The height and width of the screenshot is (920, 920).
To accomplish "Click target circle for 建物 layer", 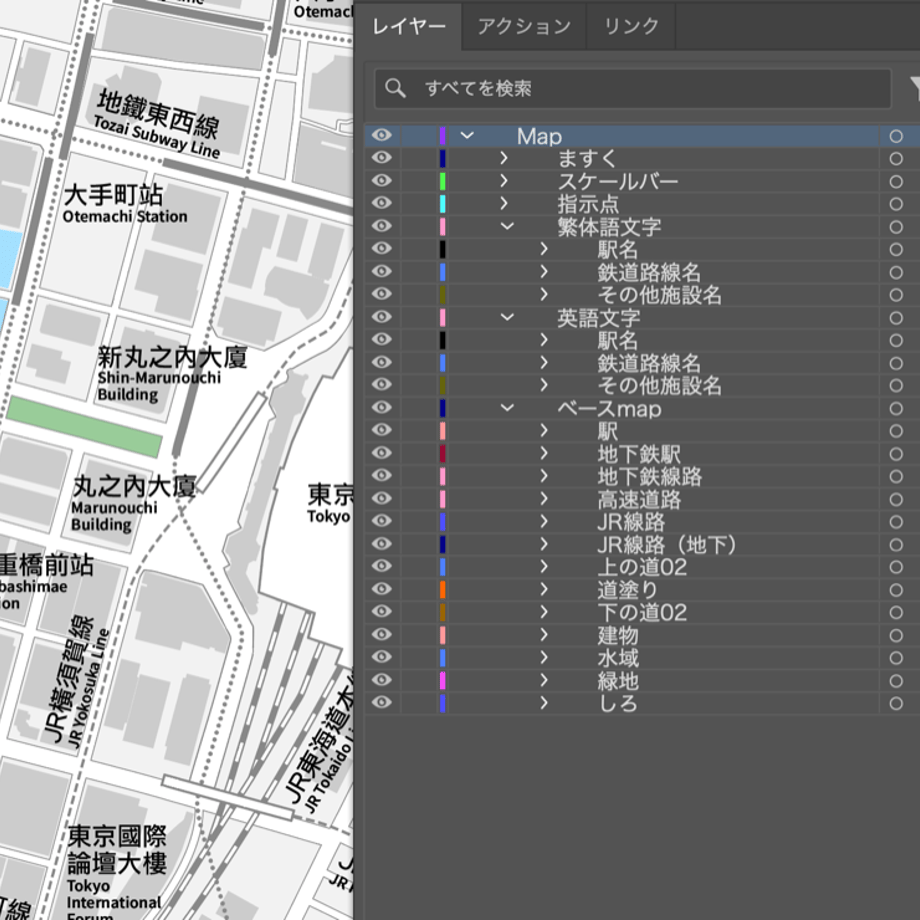I will click(x=896, y=635).
